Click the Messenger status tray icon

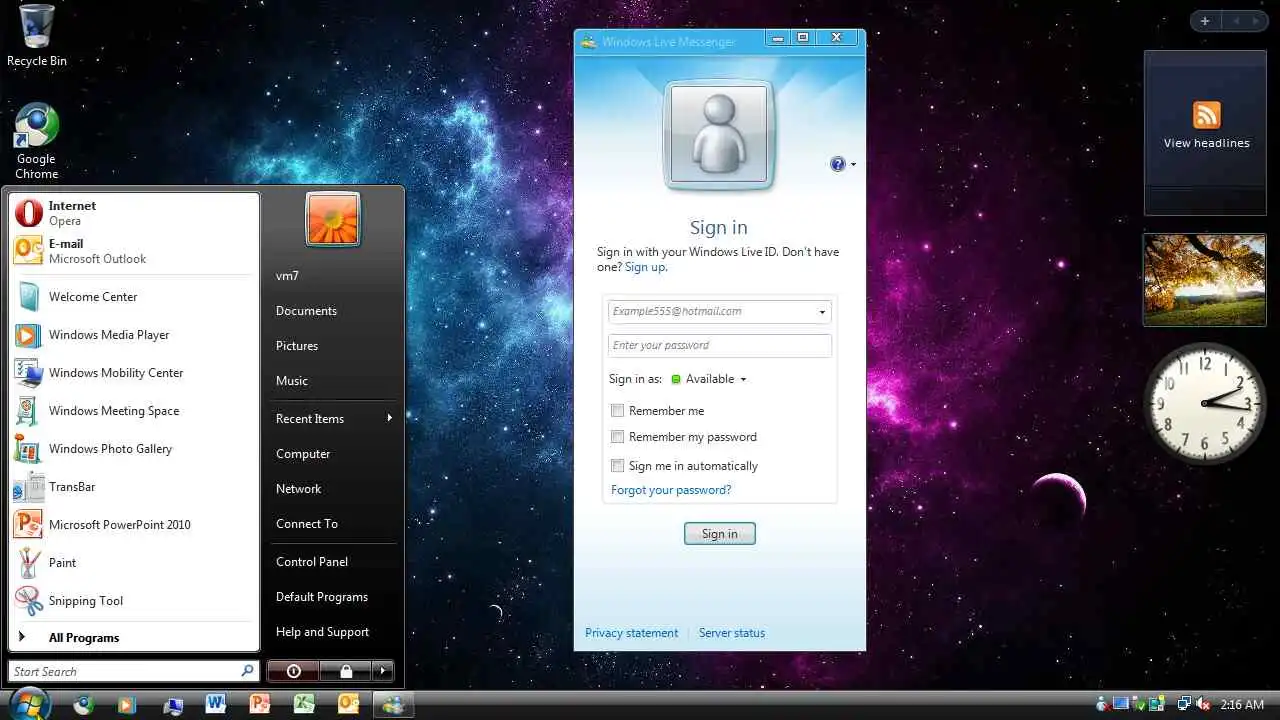(x=1102, y=705)
